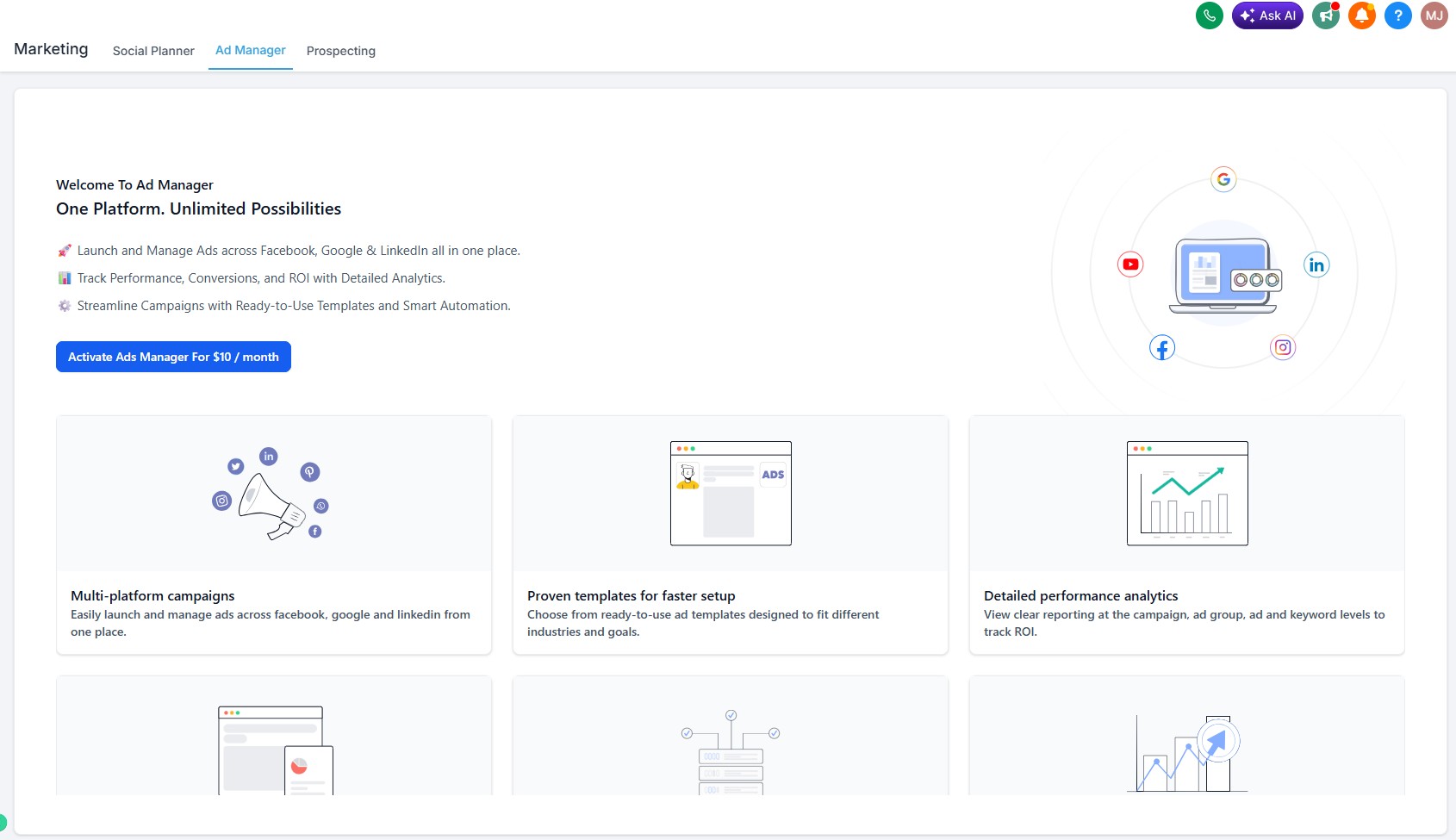This screenshot has height=840, width=1456.
Task: Select the Multi-platform campaigns heading
Action: point(152,596)
